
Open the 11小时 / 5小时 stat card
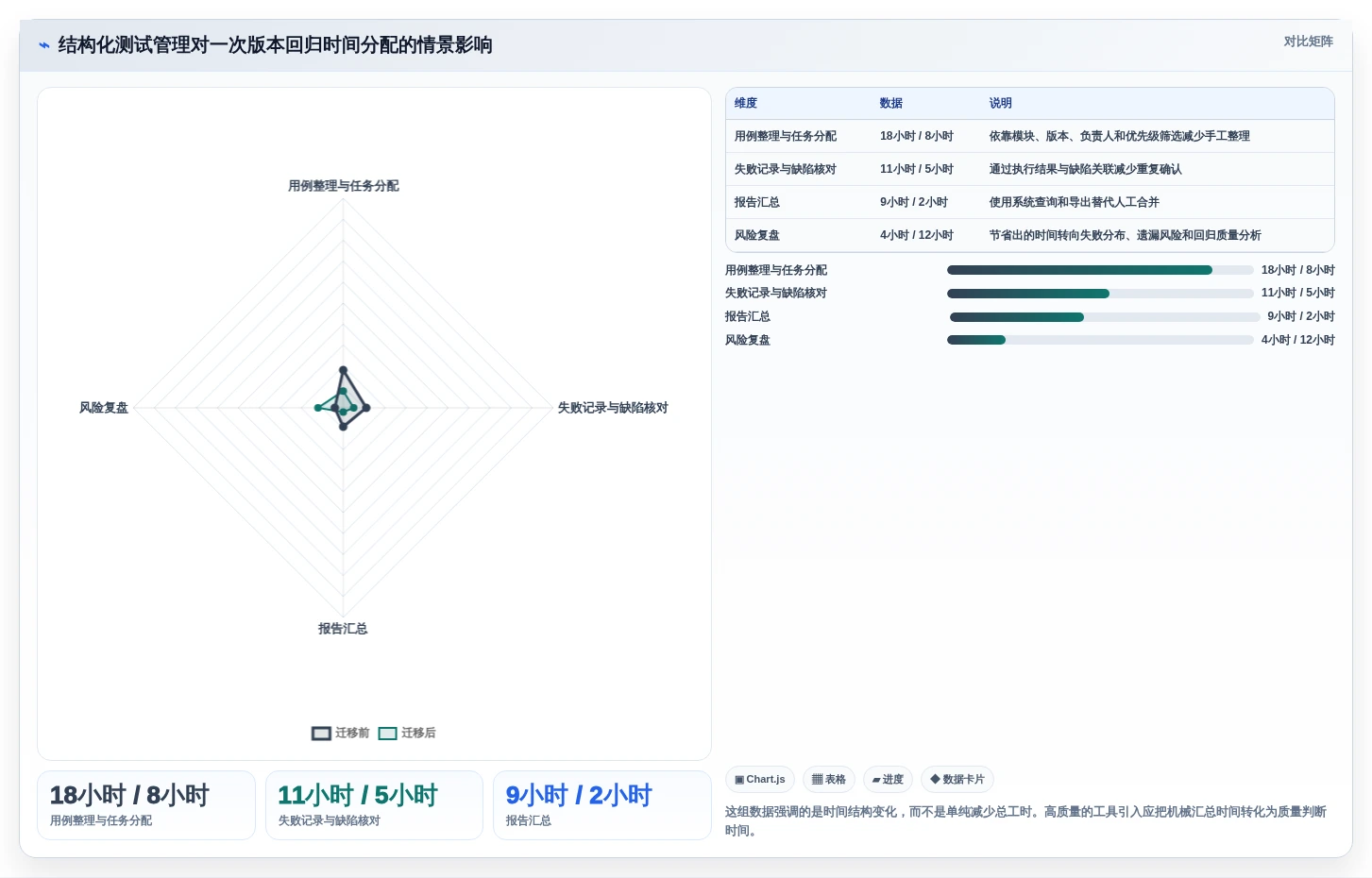374,805
